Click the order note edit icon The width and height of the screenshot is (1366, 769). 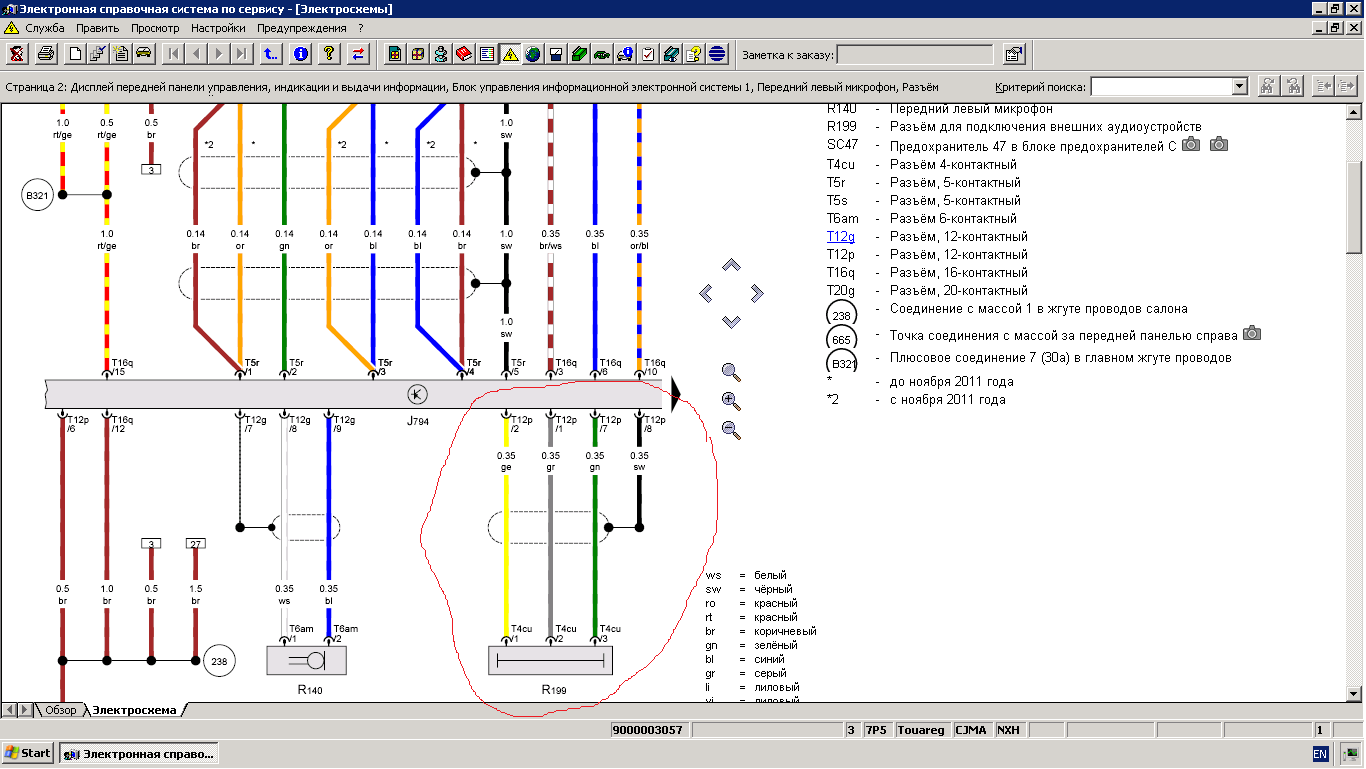pos(1014,53)
